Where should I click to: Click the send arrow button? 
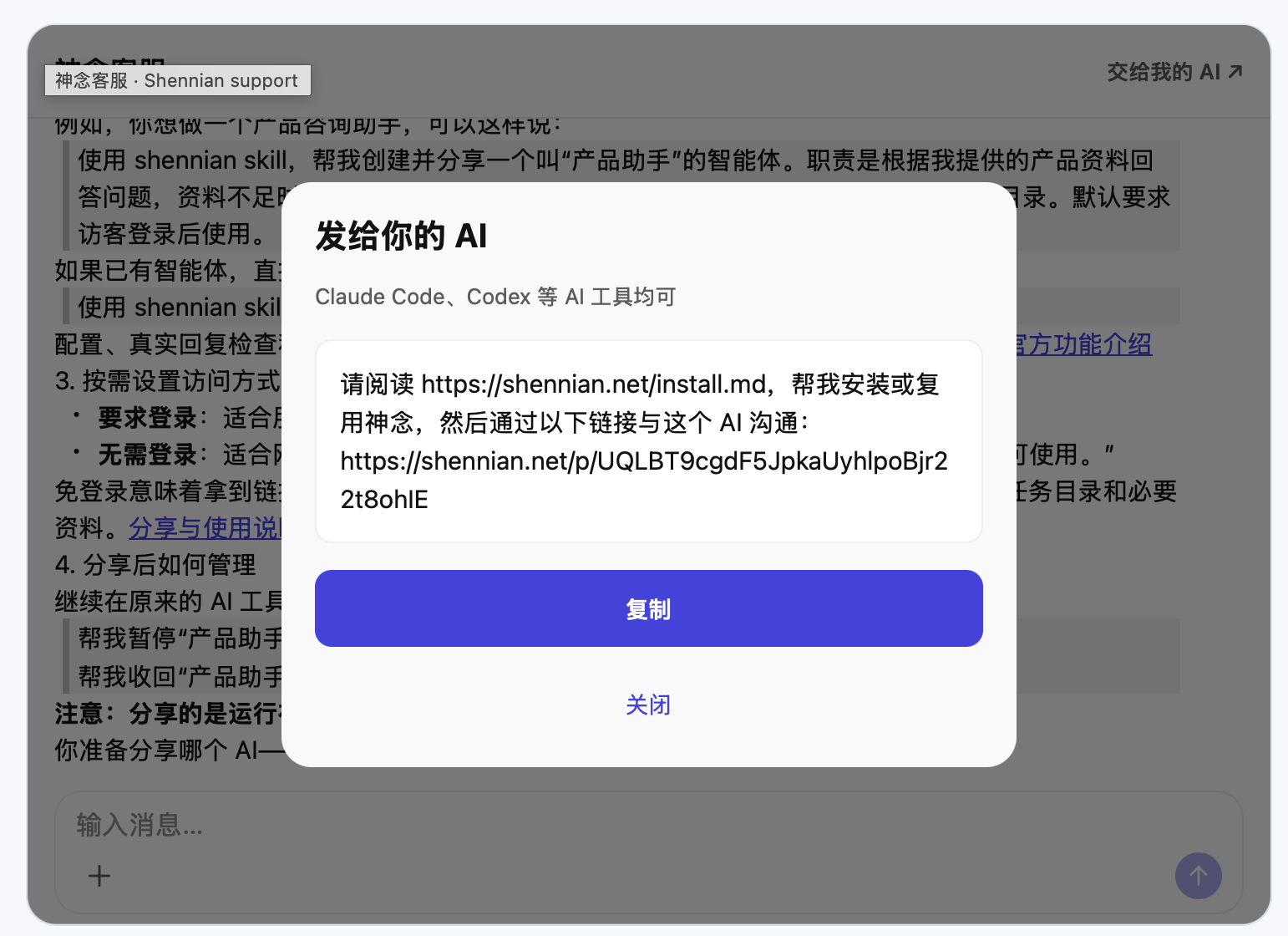pos(1198,876)
